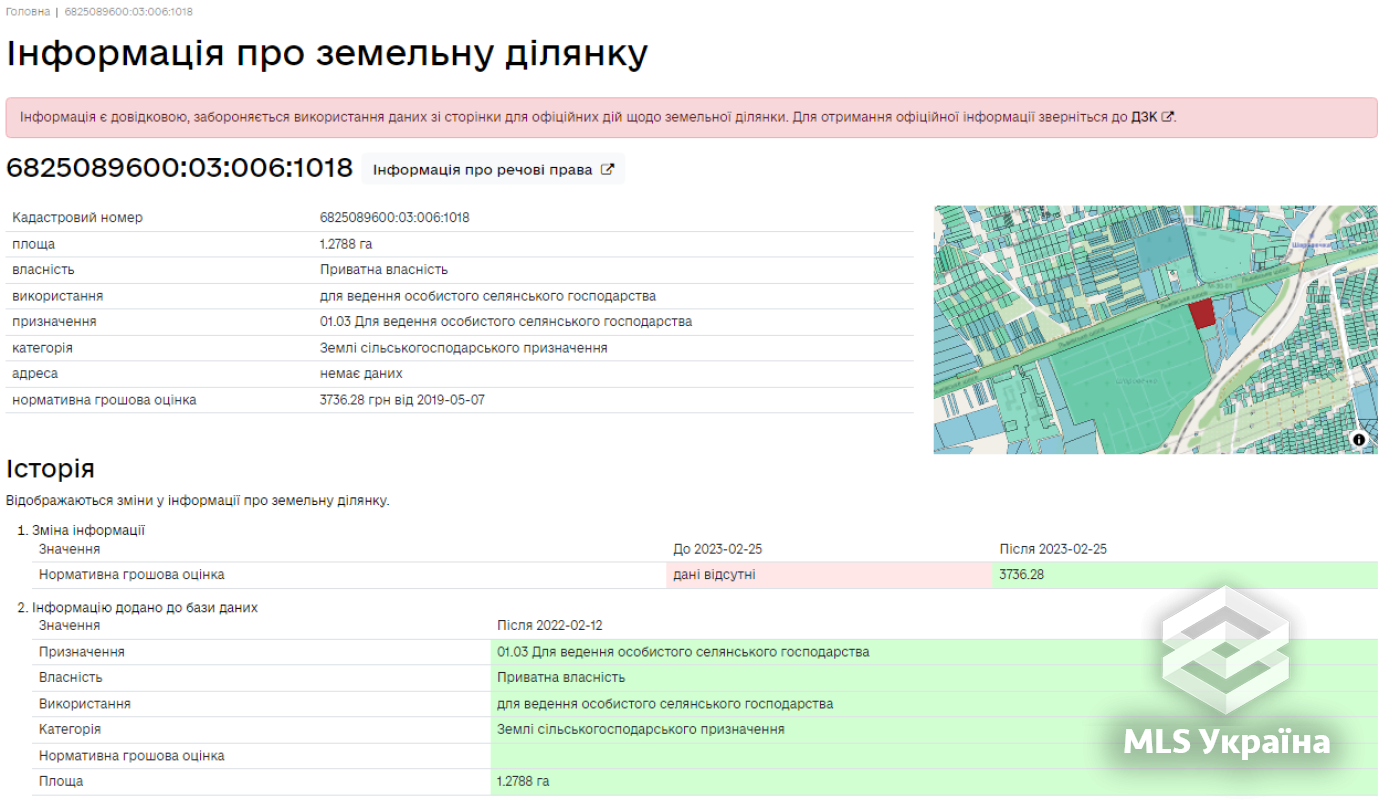1400x809 pixels.
Task: Select cadastral number value in 'Кадастровий номер' row
Action: (395, 218)
